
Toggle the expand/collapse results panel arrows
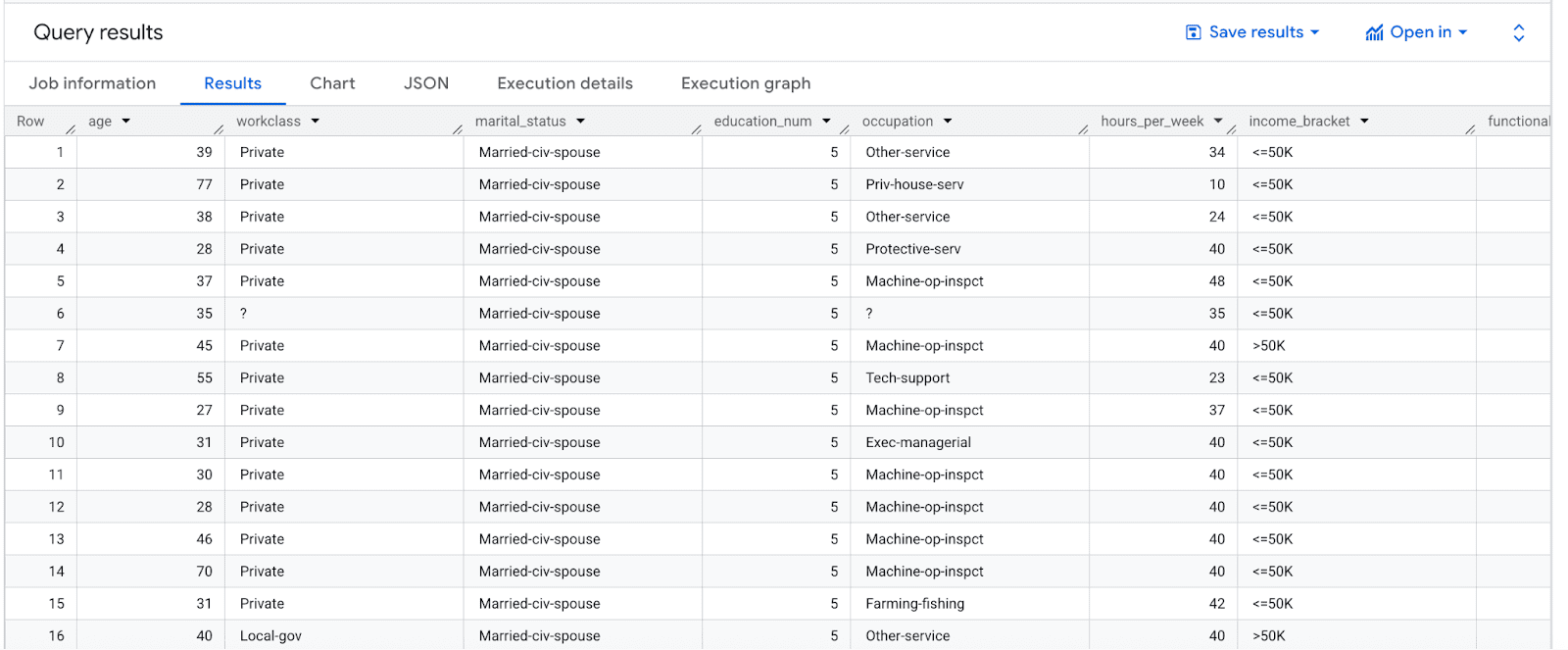click(1518, 33)
